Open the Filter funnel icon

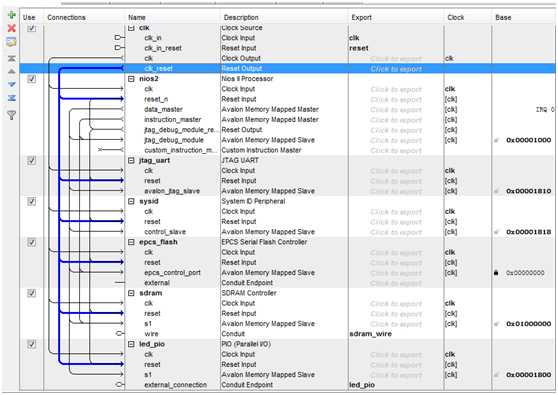(12, 115)
